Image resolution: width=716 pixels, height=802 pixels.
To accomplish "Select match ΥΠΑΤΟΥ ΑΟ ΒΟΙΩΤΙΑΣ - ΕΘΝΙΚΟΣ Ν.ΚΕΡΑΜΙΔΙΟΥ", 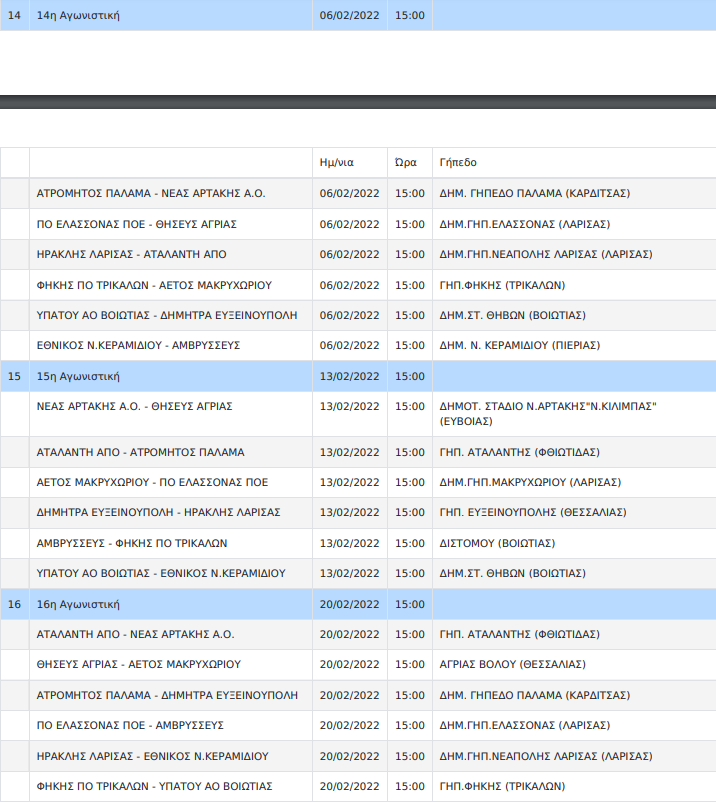I will (161, 573).
